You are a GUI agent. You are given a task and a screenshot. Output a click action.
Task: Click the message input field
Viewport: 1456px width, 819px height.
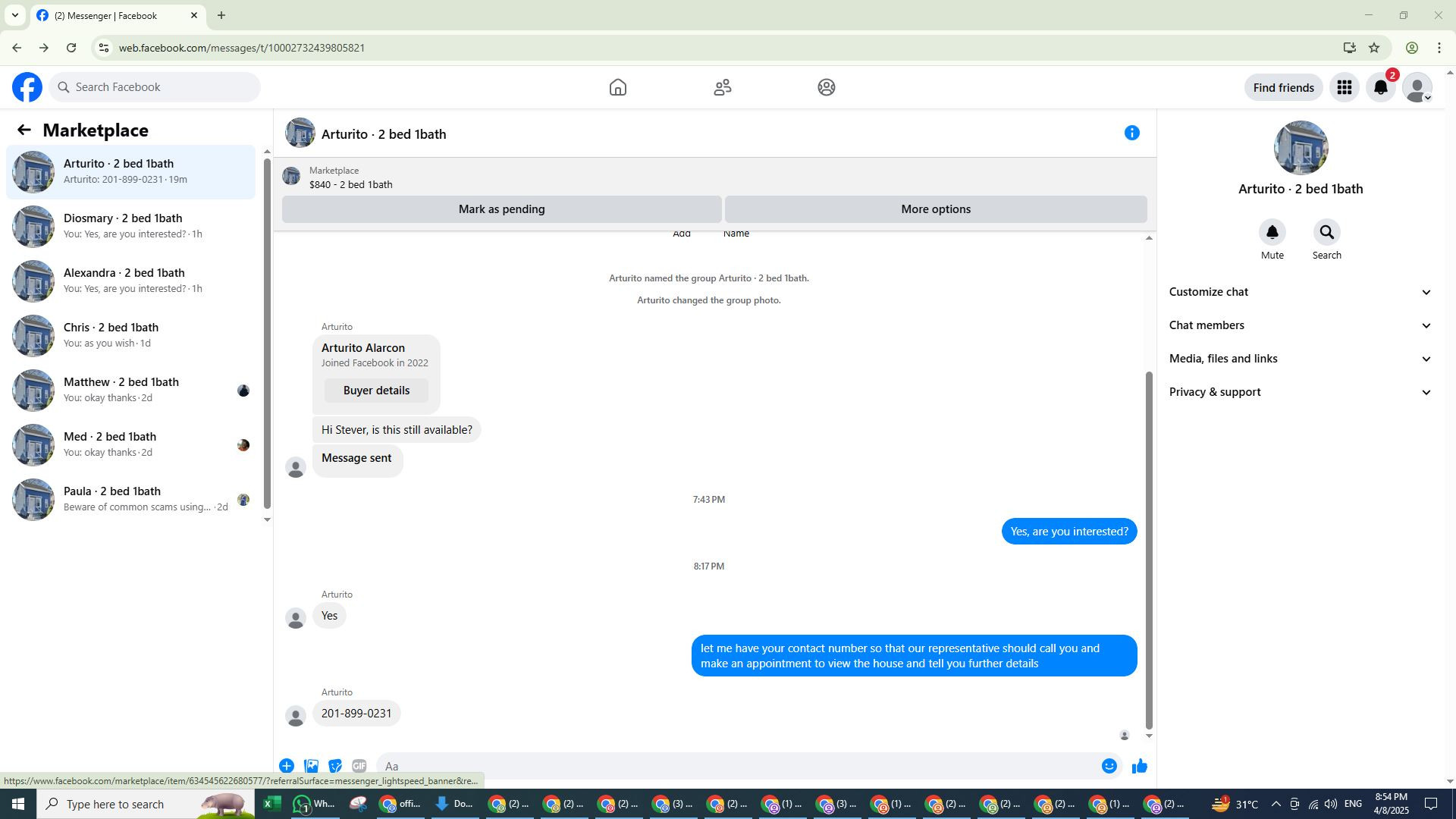pyautogui.click(x=736, y=767)
